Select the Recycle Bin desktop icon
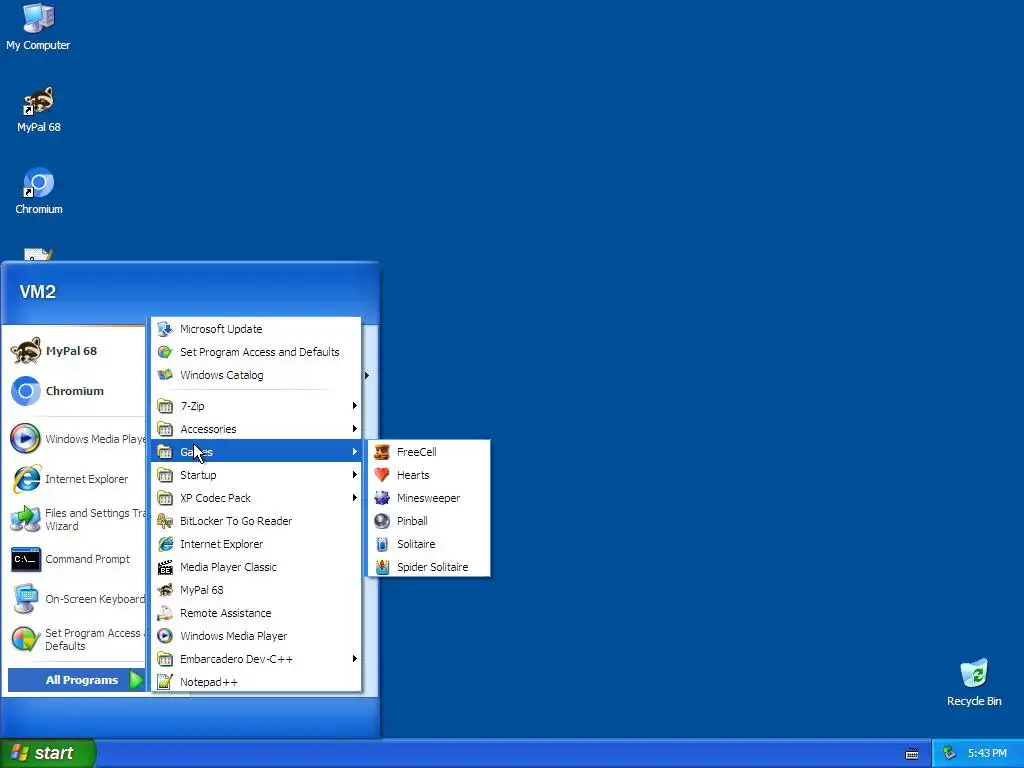 pyautogui.click(x=974, y=683)
